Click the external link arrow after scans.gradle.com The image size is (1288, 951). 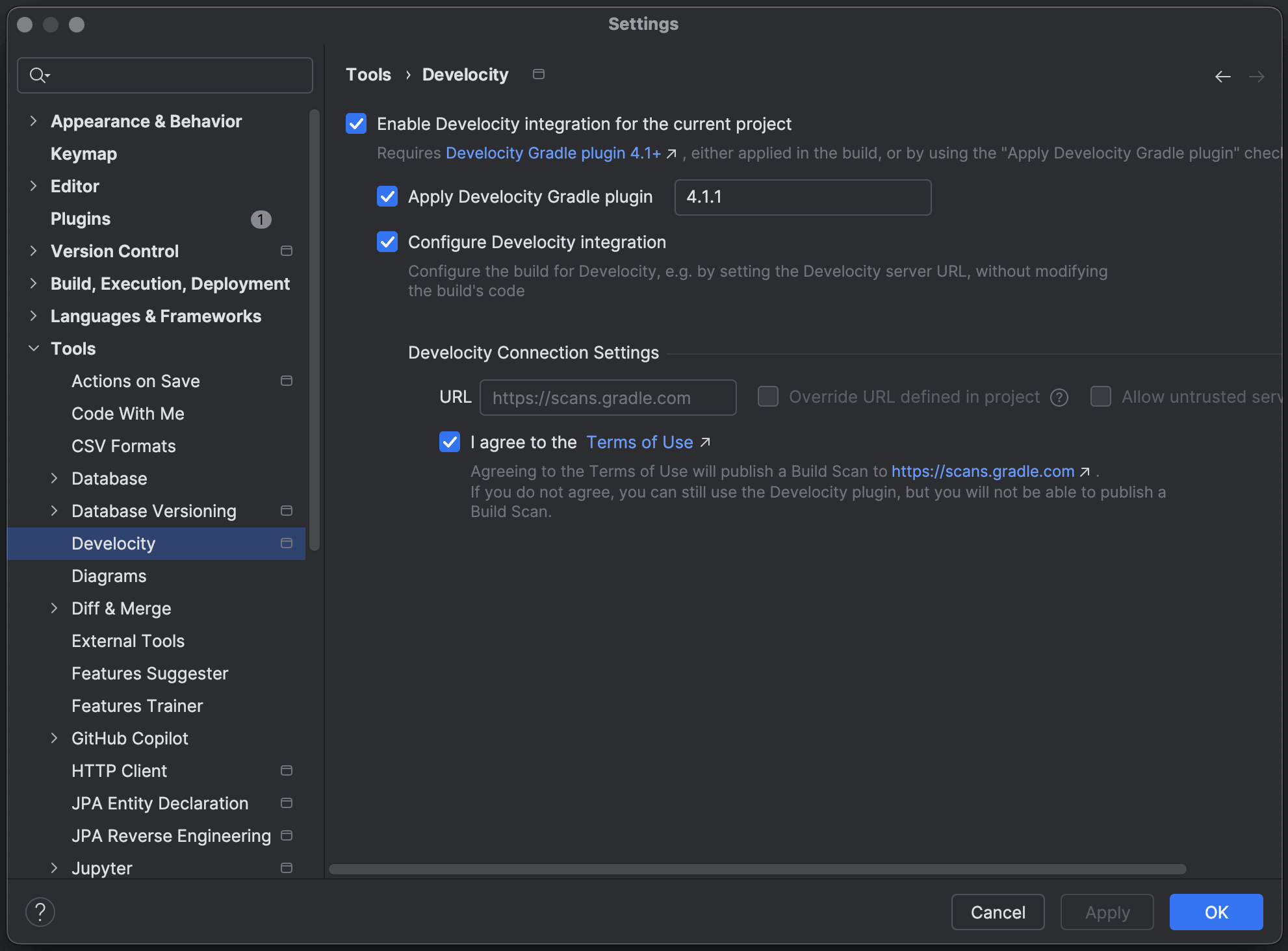pyautogui.click(x=1084, y=472)
